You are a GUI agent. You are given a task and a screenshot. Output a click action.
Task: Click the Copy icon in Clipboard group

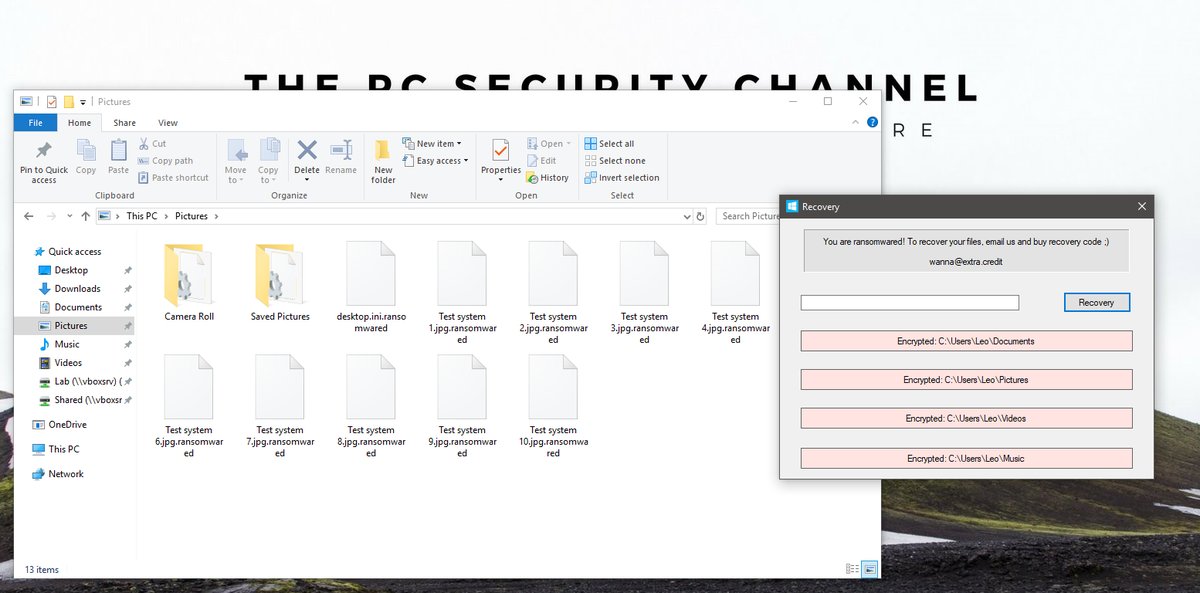tap(86, 151)
